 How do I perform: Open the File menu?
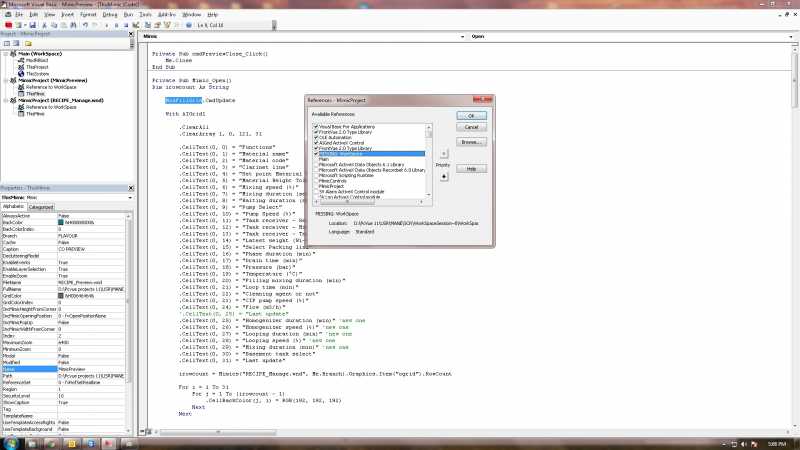[19, 15]
